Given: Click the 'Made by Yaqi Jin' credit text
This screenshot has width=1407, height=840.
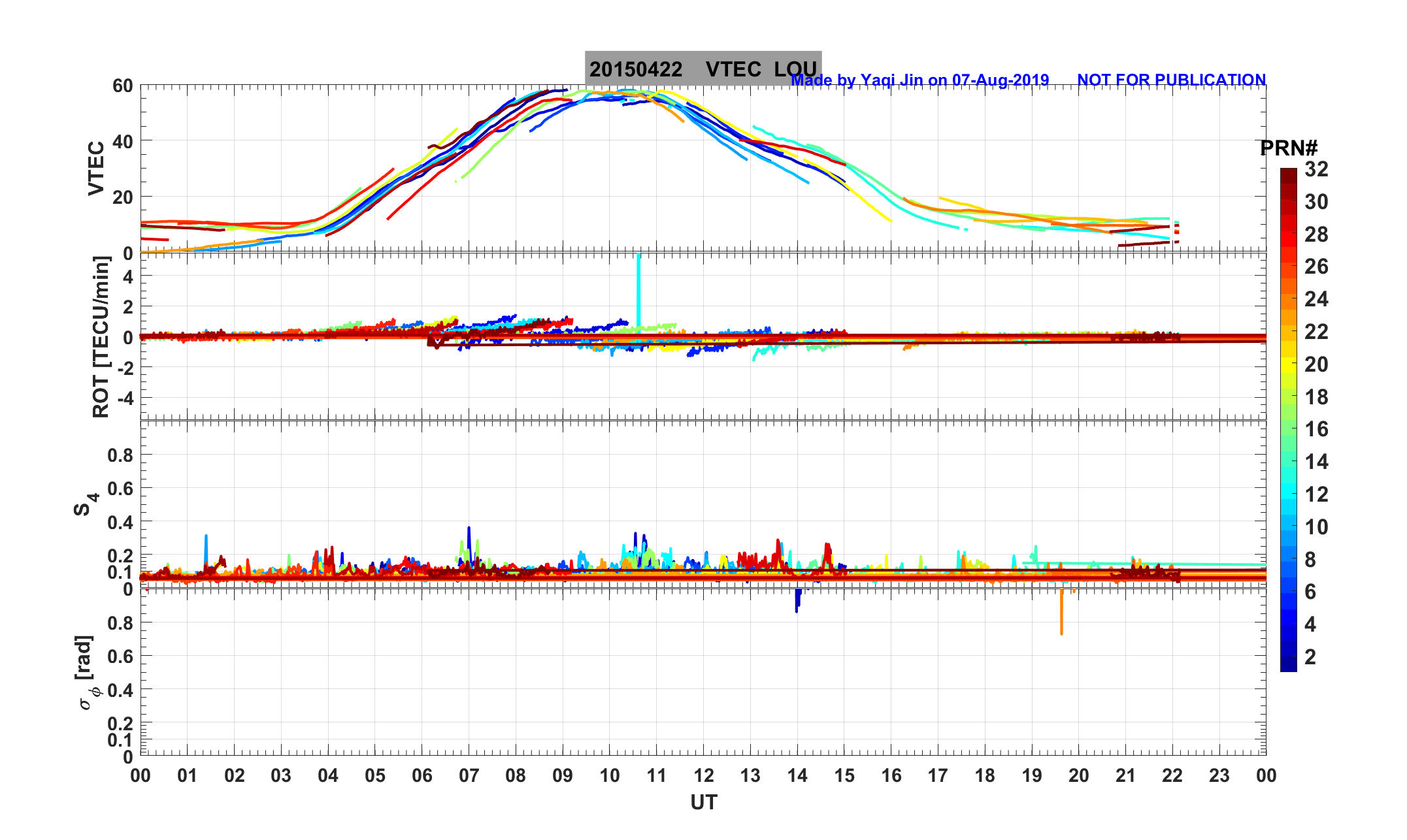Looking at the screenshot, I should click(x=919, y=80).
